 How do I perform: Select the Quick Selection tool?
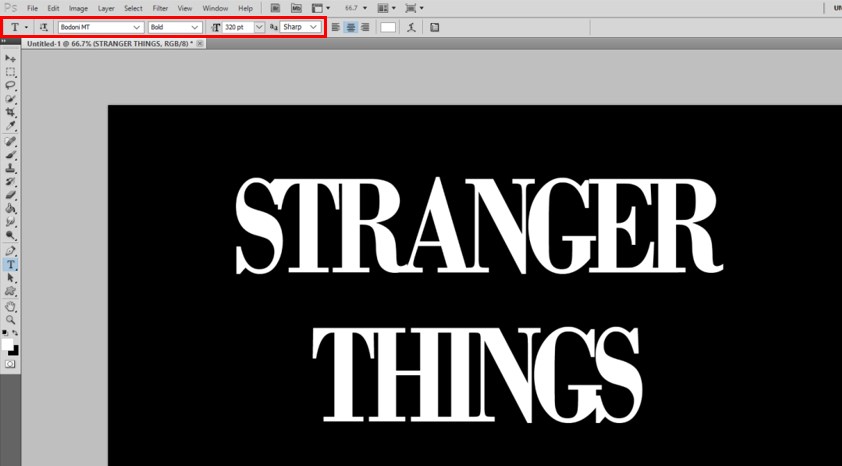pyautogui.click(x=10, y=99)
